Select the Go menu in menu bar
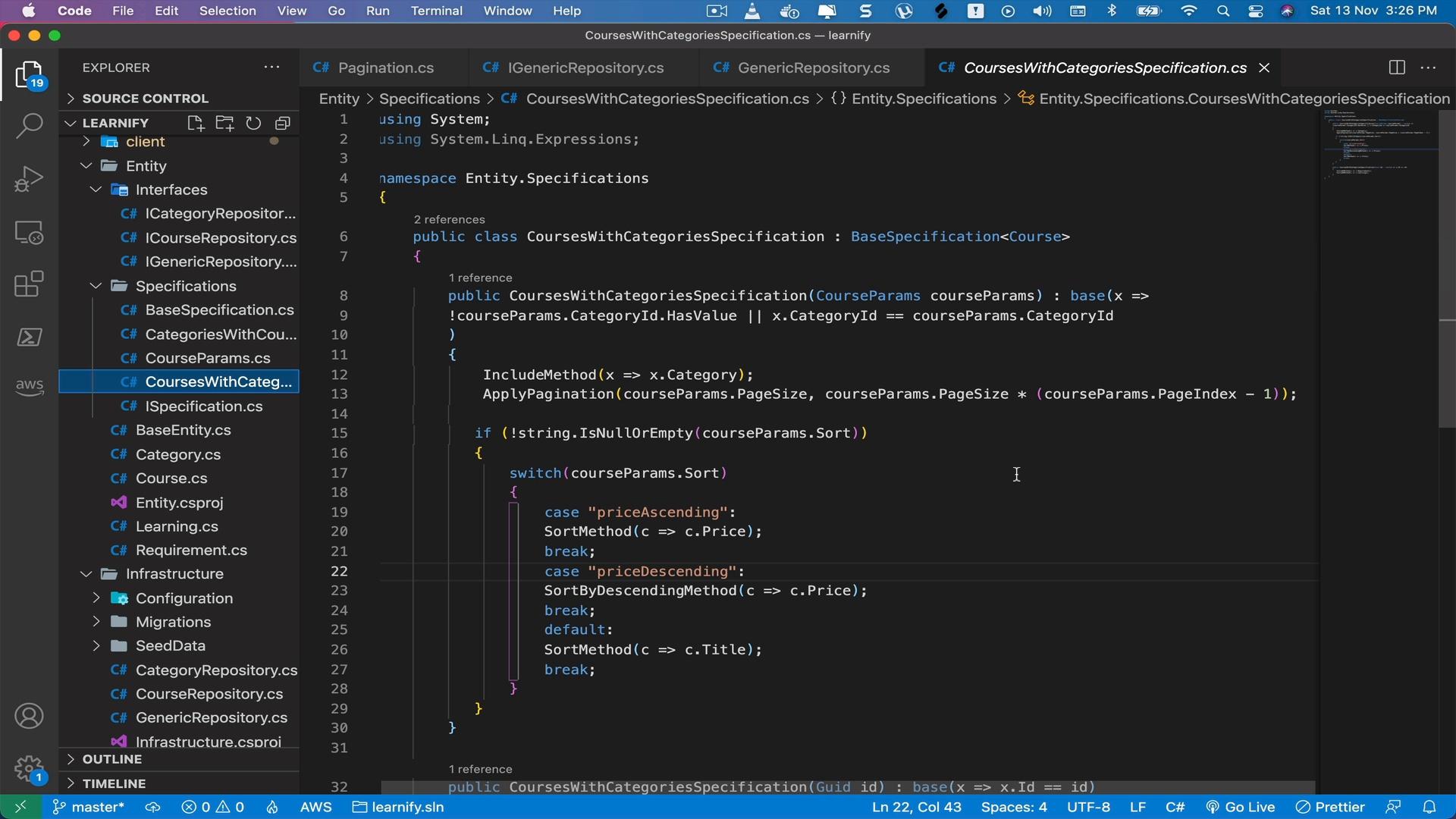1456x819 pixels. tap(337, 10)
